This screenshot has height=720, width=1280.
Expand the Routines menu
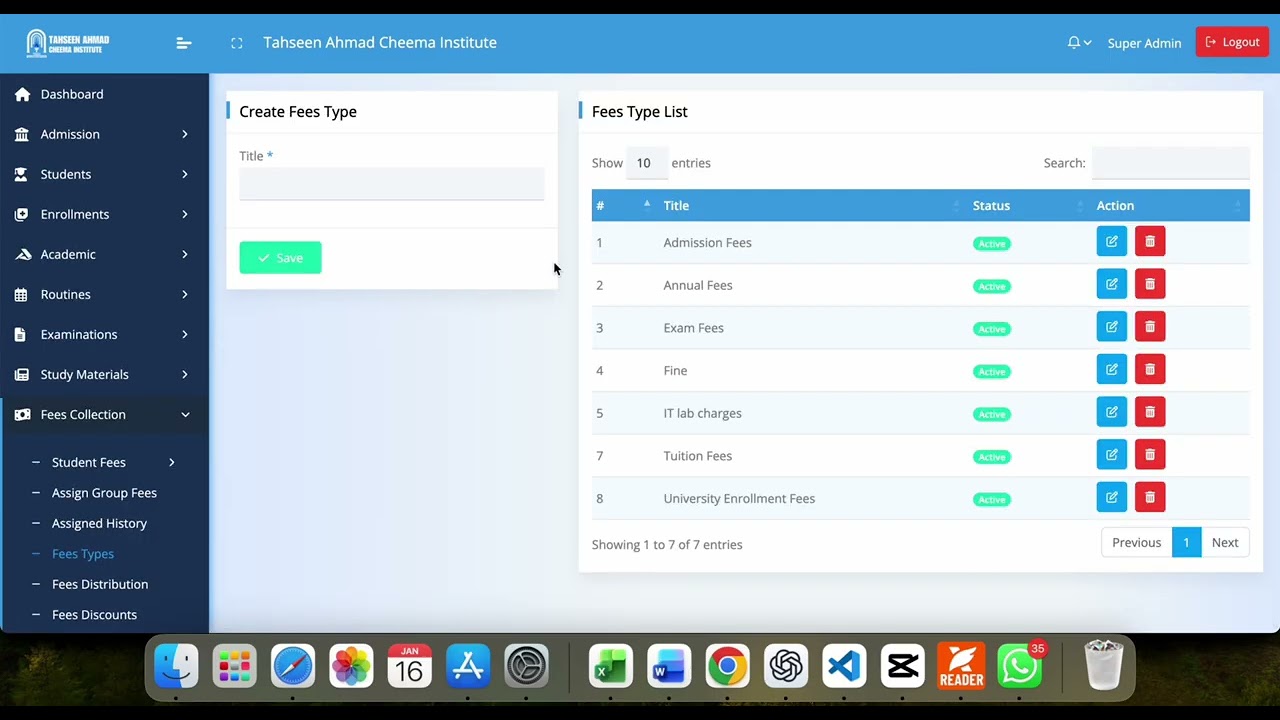click(102, 294)
